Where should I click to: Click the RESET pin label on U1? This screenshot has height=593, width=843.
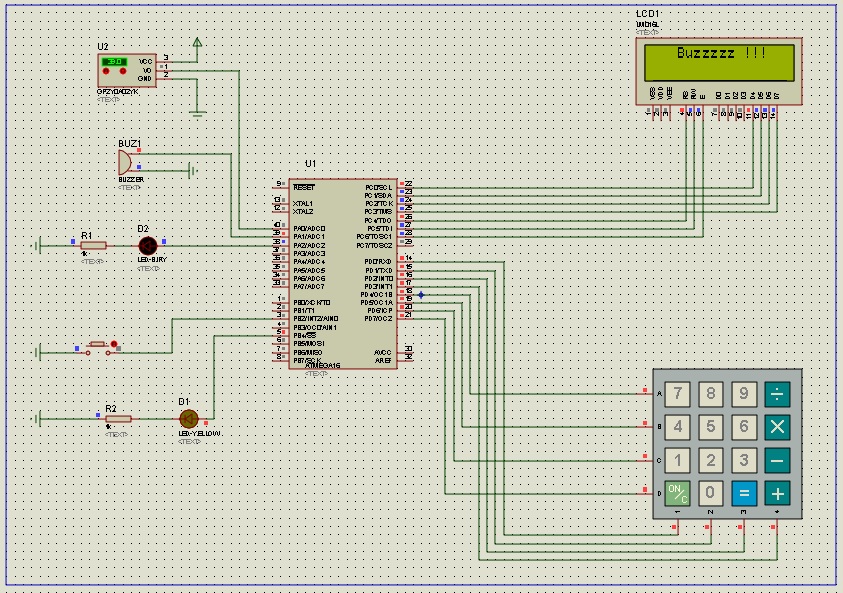pos(304,187)
